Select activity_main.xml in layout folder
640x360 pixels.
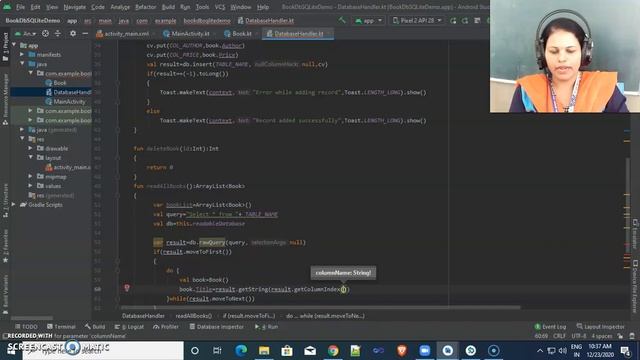(68, 167)
